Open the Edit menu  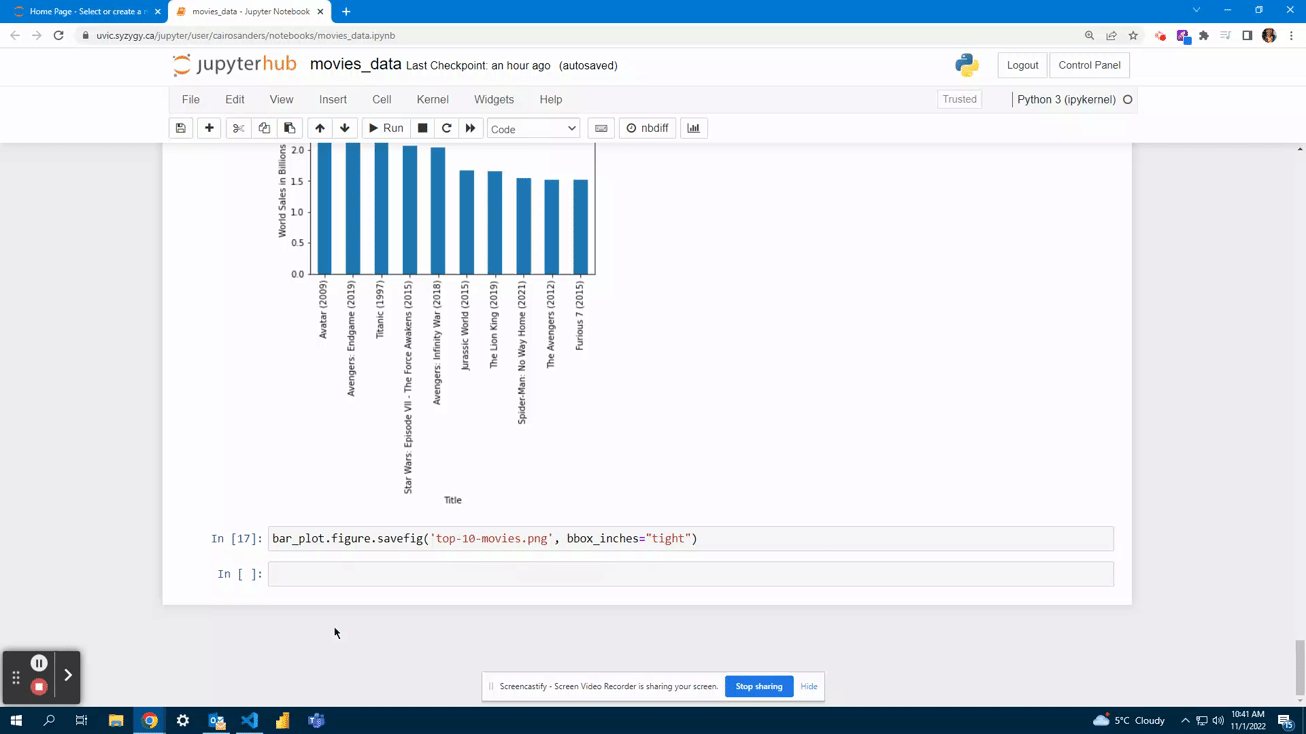[235, 100]
